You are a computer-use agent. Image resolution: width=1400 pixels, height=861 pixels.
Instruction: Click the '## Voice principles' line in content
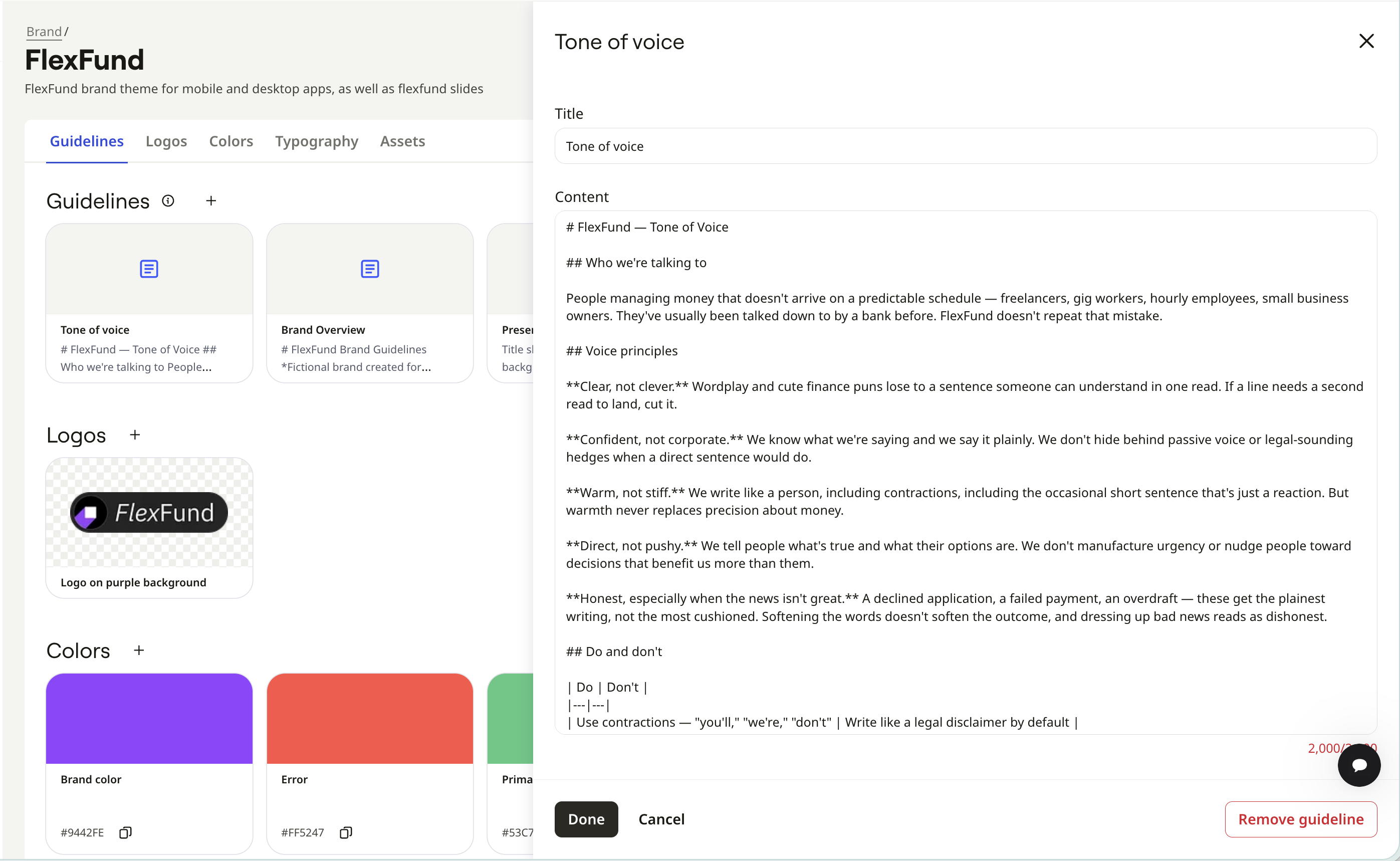(621, 351)
